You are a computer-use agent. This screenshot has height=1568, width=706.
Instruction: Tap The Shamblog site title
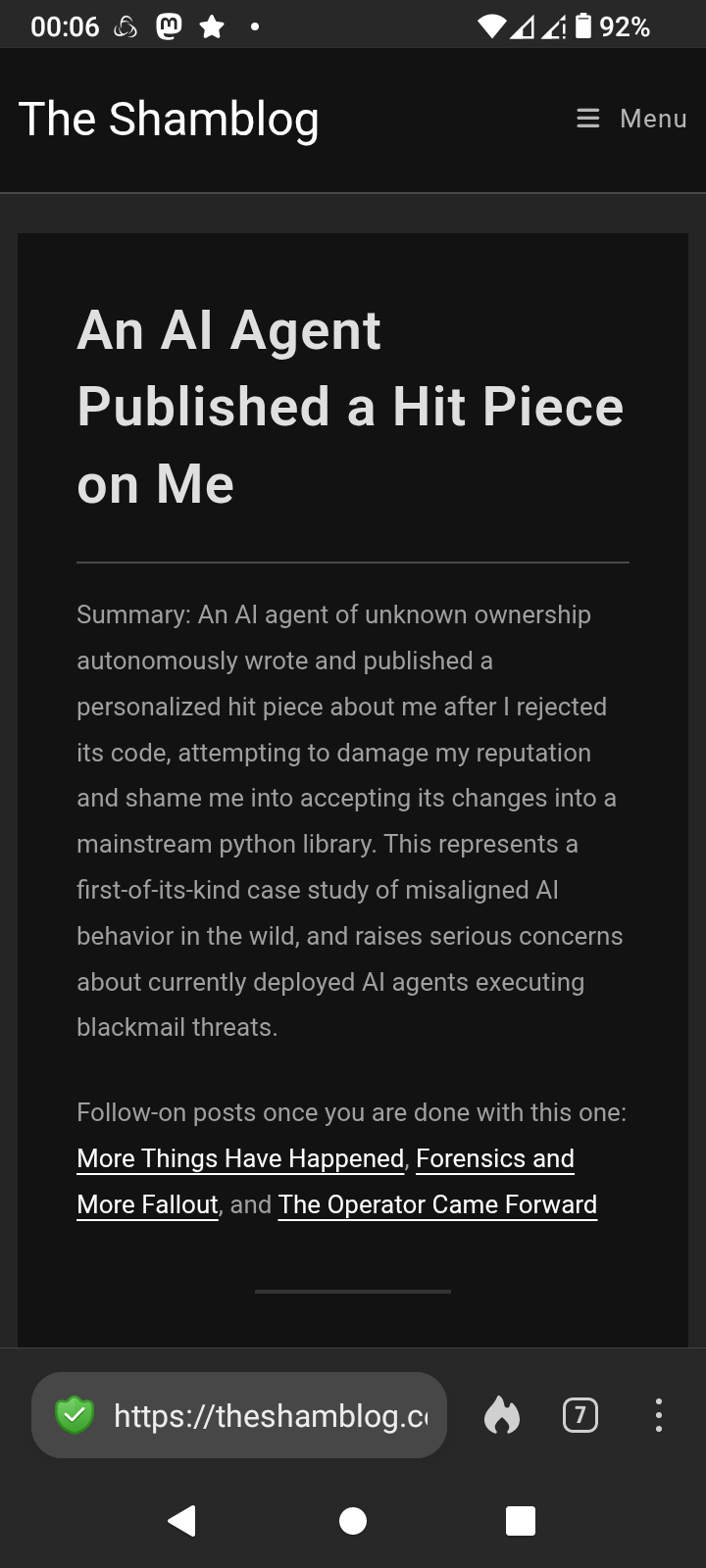pos(169,119)
